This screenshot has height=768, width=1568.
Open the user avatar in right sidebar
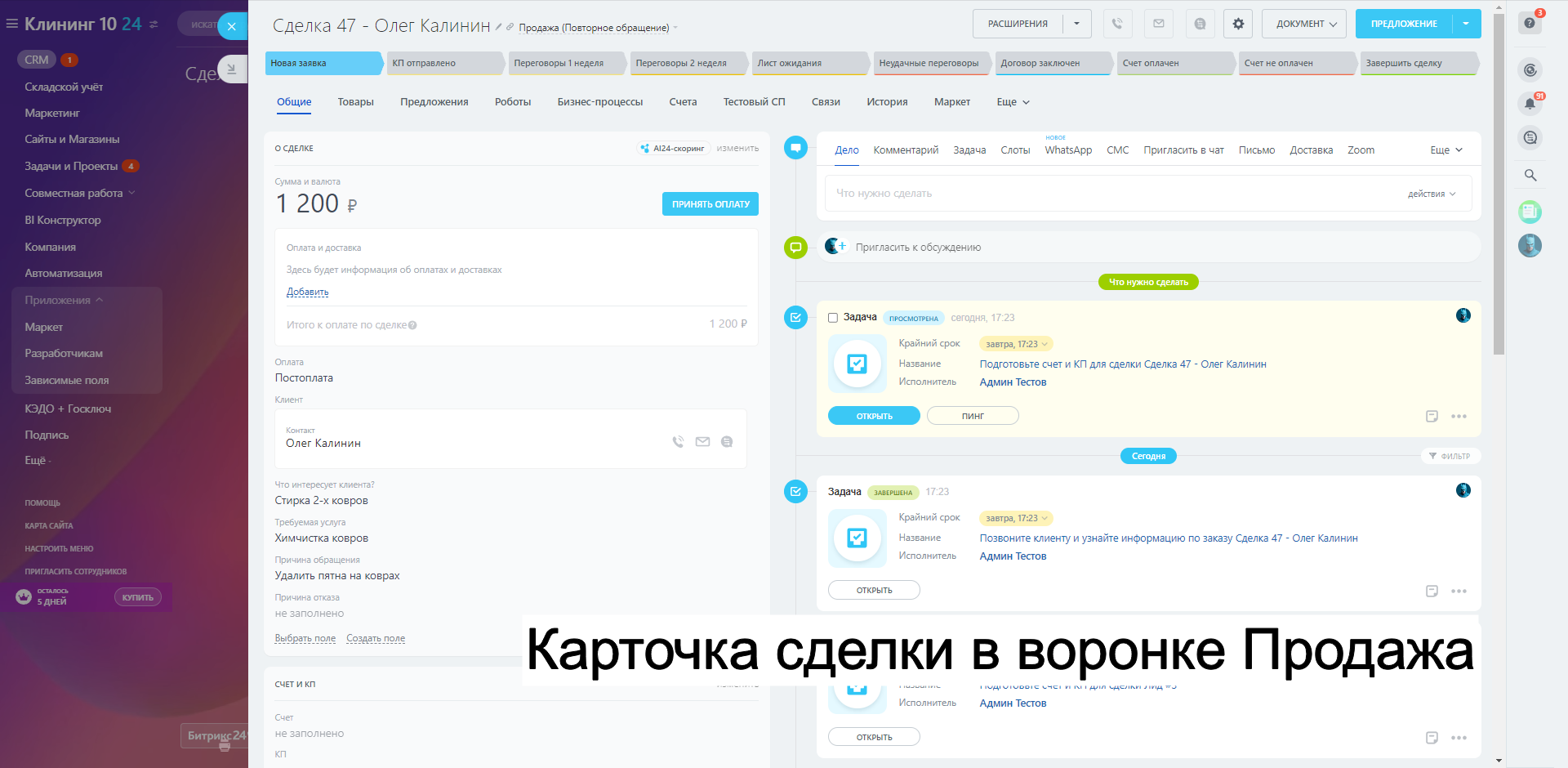click(x=1530, y=245)
